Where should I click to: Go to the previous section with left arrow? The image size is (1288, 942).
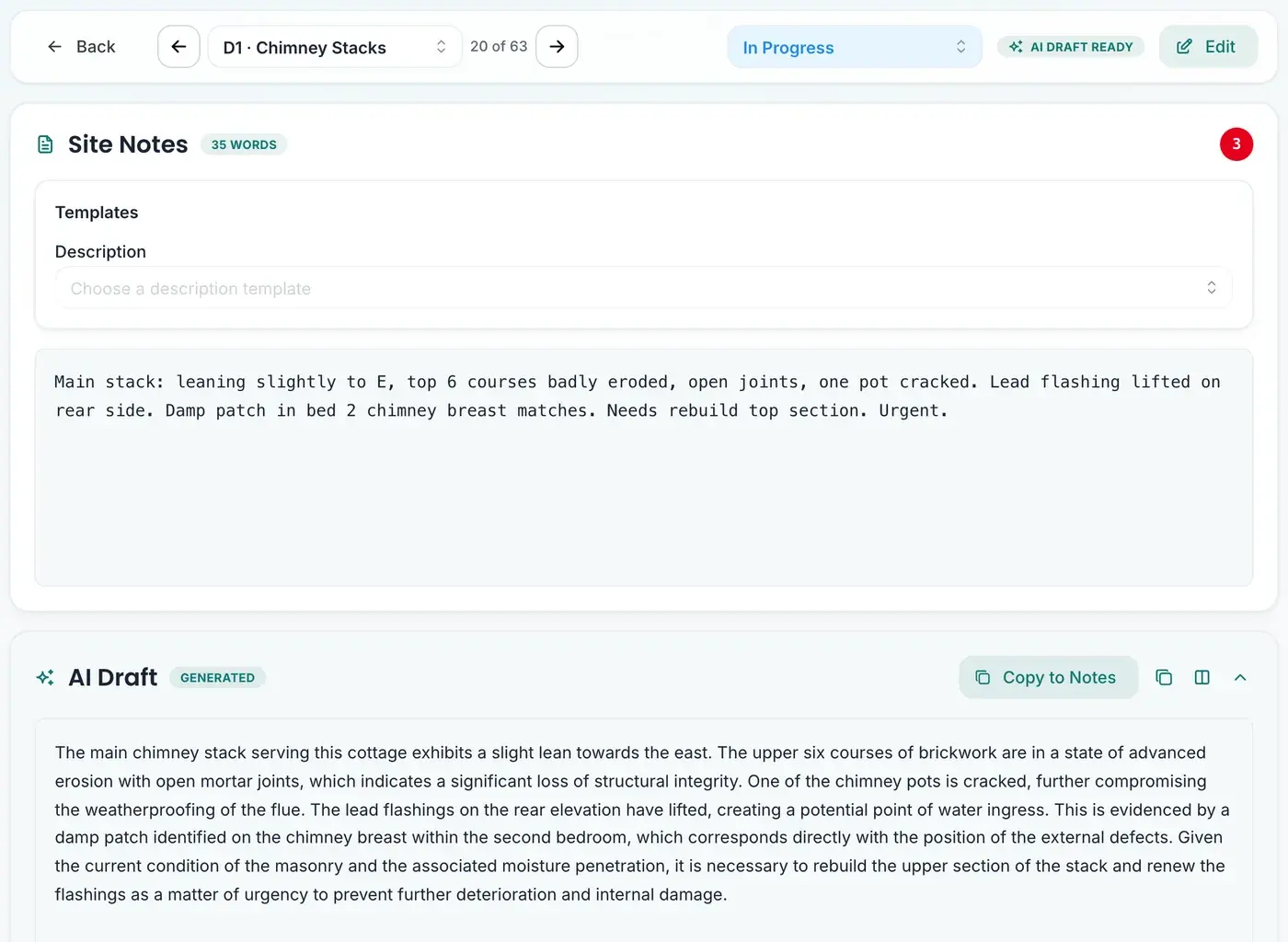pos(178,47)
